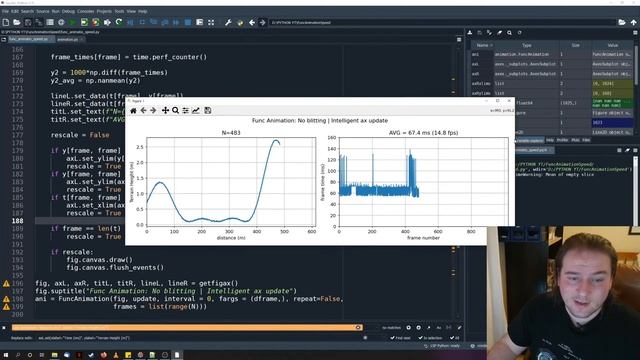This screenshot has width=640, height=360.
Task: Save the figure with floppy icon
Action: (x=208, y=111)
